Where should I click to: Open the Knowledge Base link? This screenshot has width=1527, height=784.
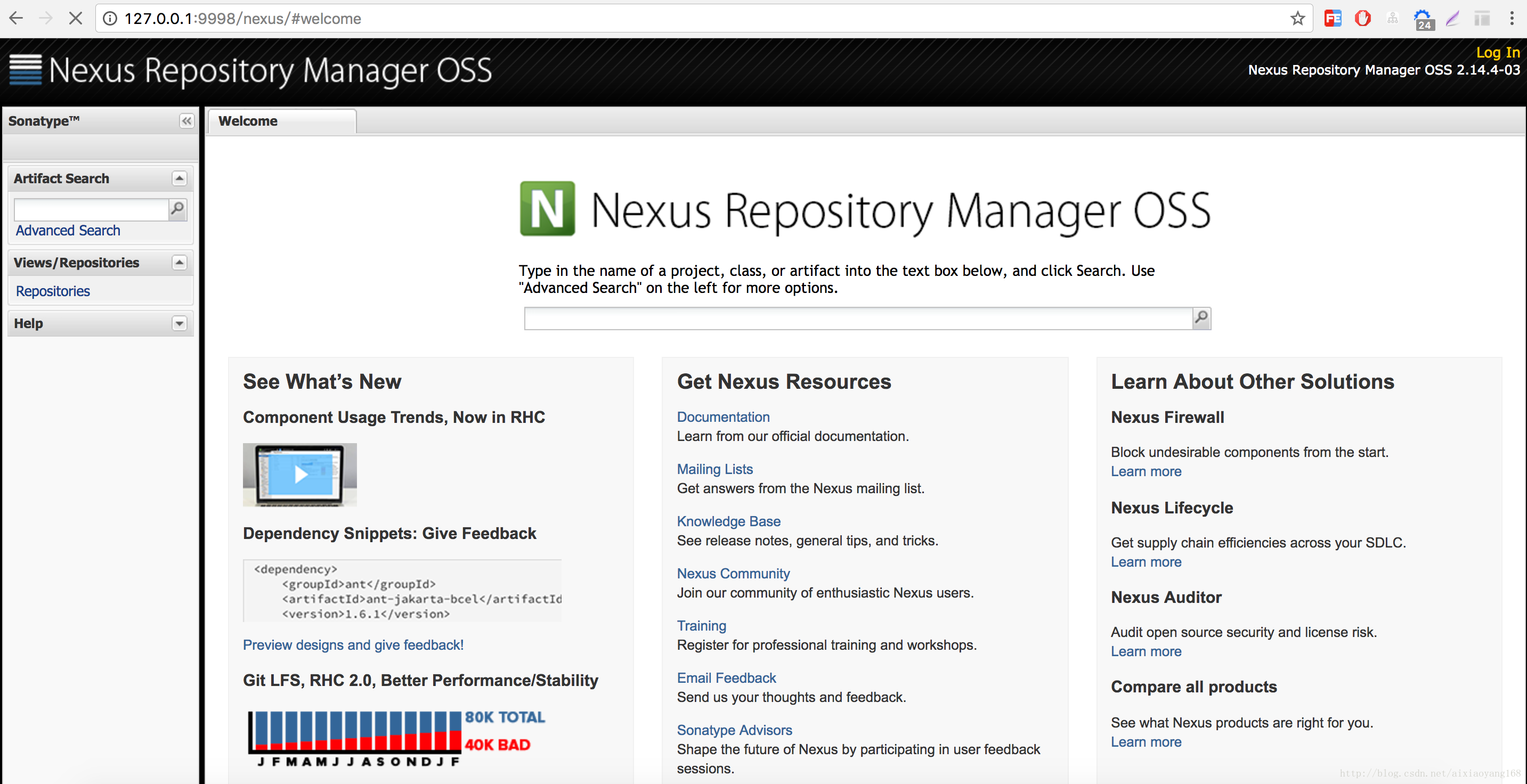point(728,521)
